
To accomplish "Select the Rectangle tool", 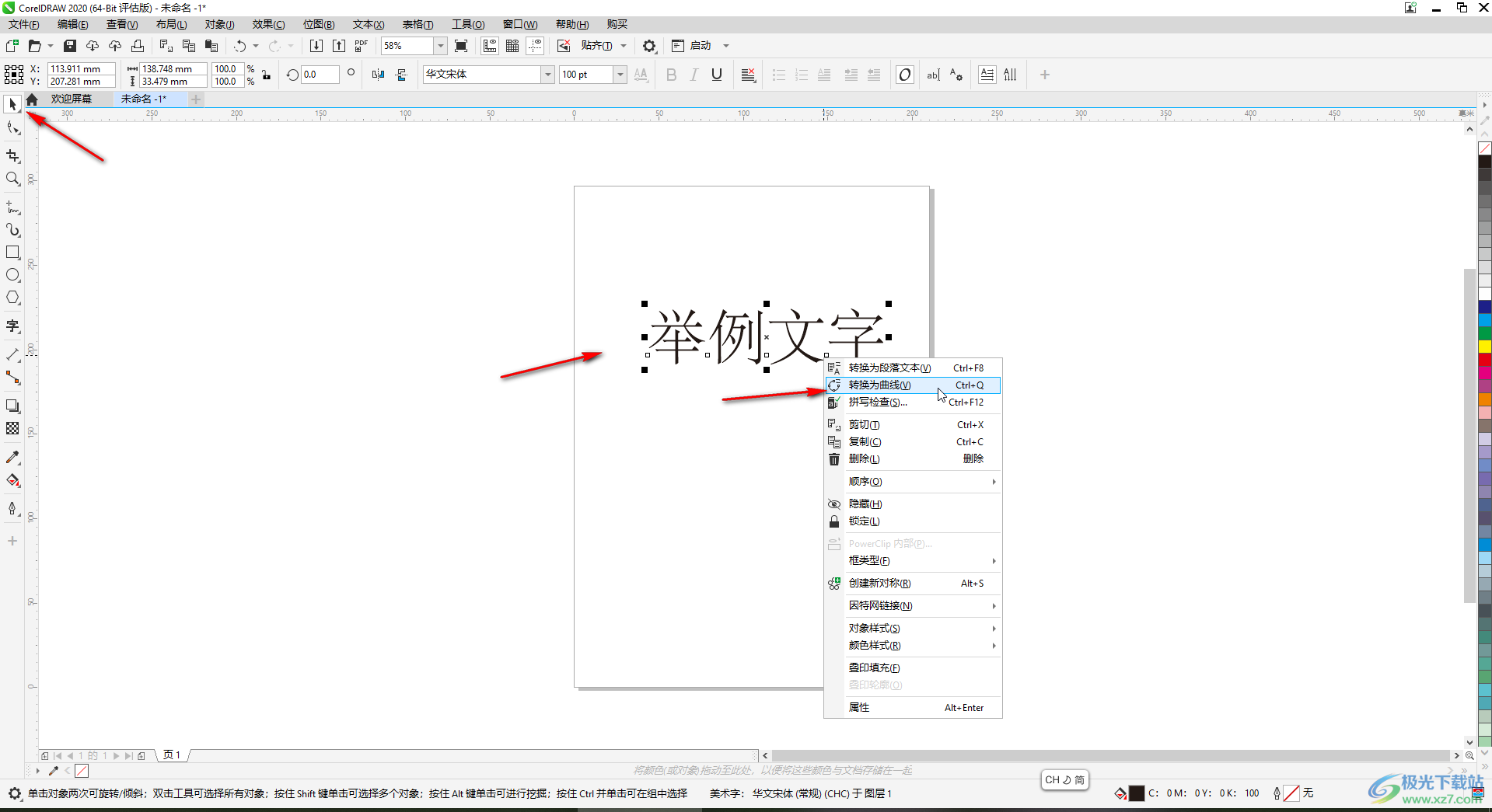I will click(x=12, y=253).
